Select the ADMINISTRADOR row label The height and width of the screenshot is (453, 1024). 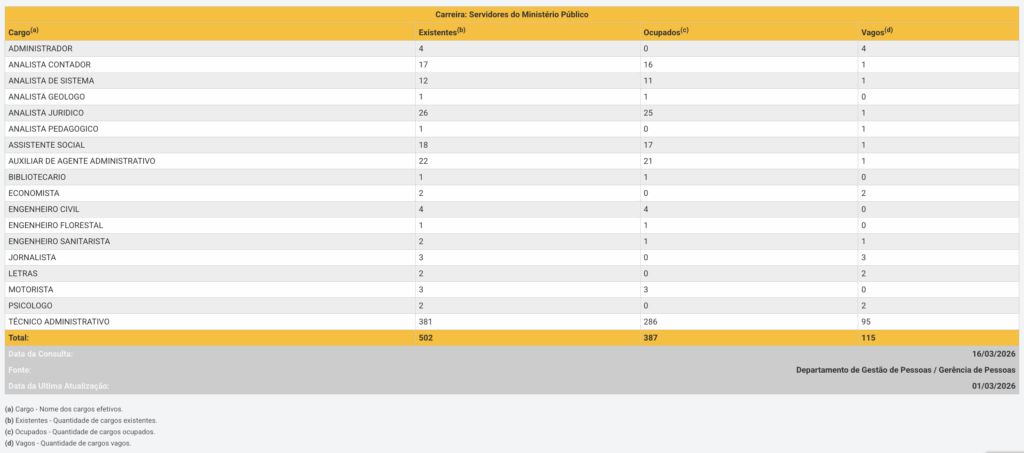(40, 48)
